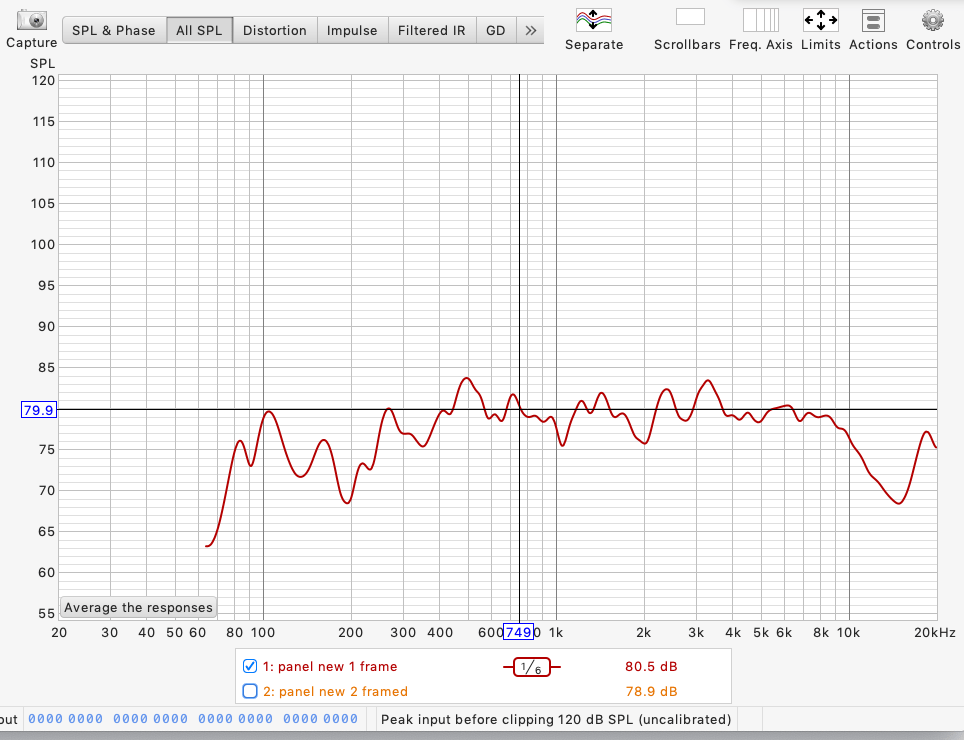Click the 1/6 smoothing line-style indicator

coord(532,667)
